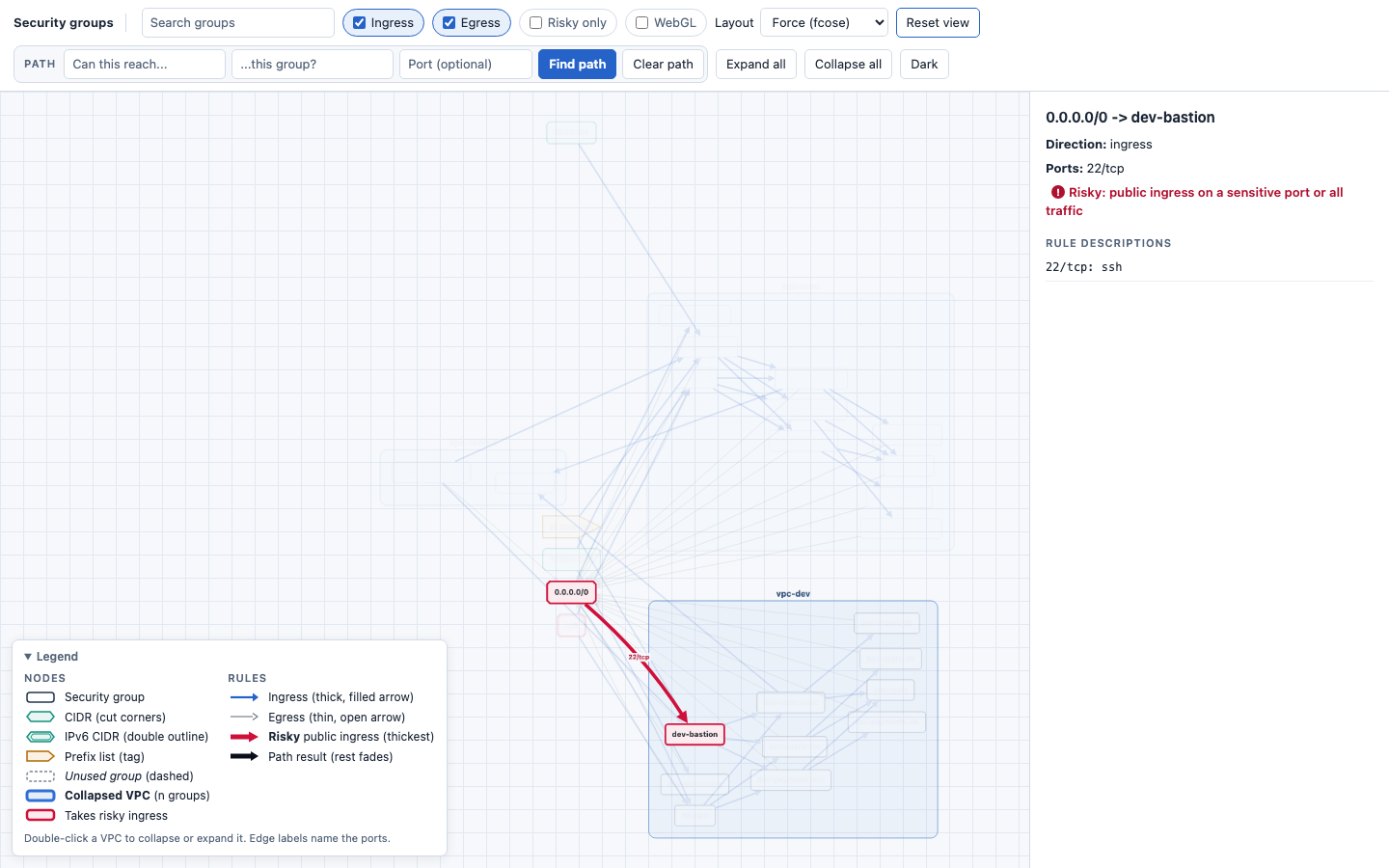Click Expand all button

click(756, 65)
